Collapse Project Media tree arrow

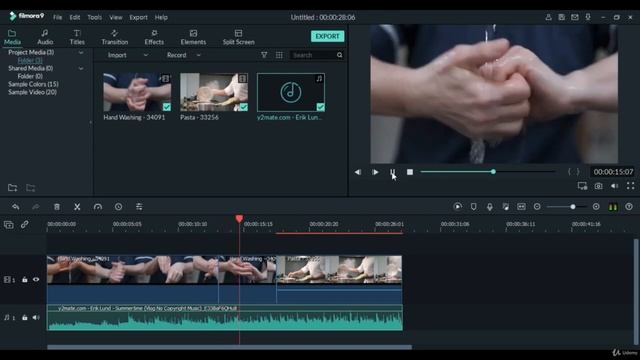(x=81, y=53)
